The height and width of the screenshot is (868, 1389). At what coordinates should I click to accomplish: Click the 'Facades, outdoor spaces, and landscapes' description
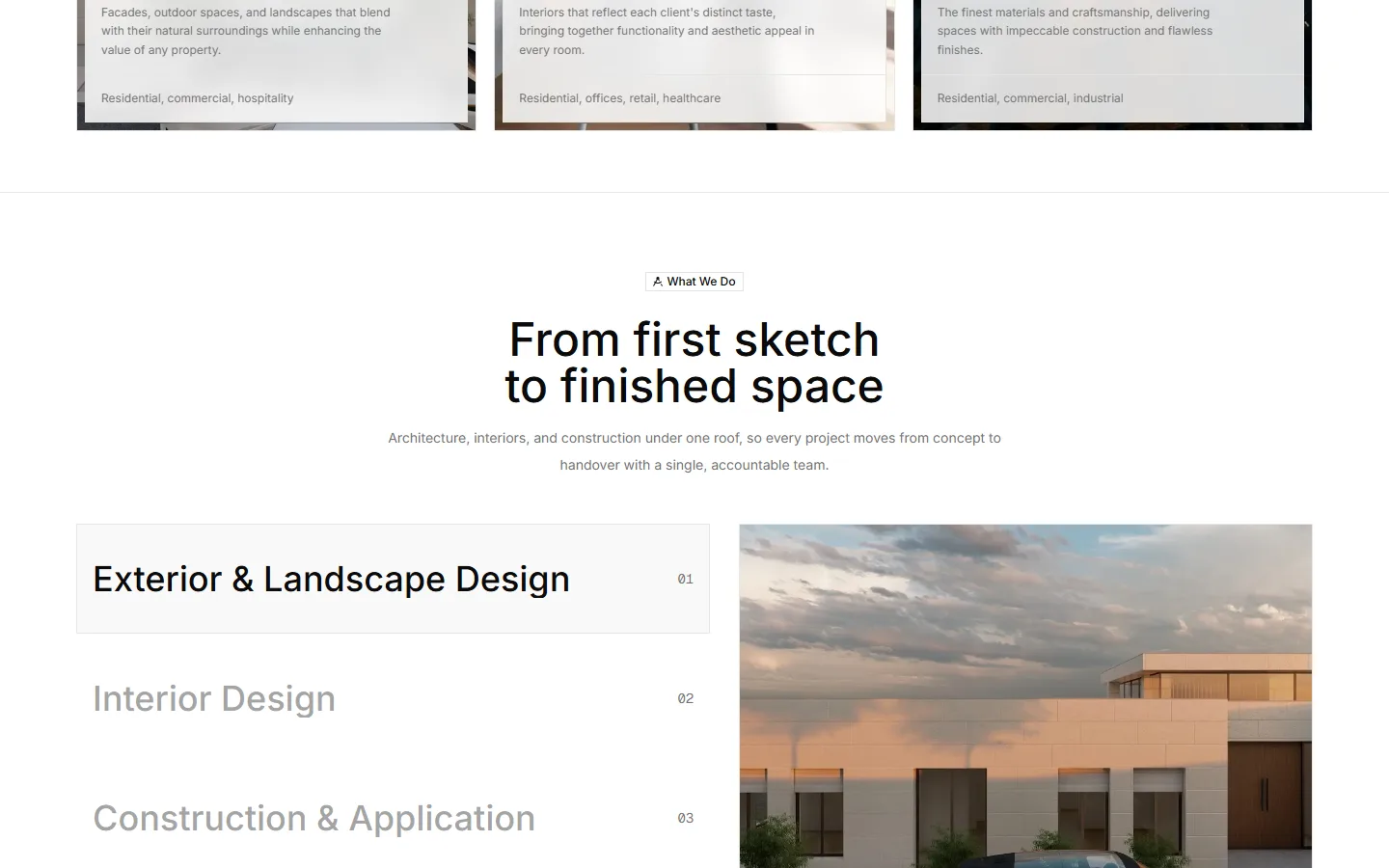(246, 31)
